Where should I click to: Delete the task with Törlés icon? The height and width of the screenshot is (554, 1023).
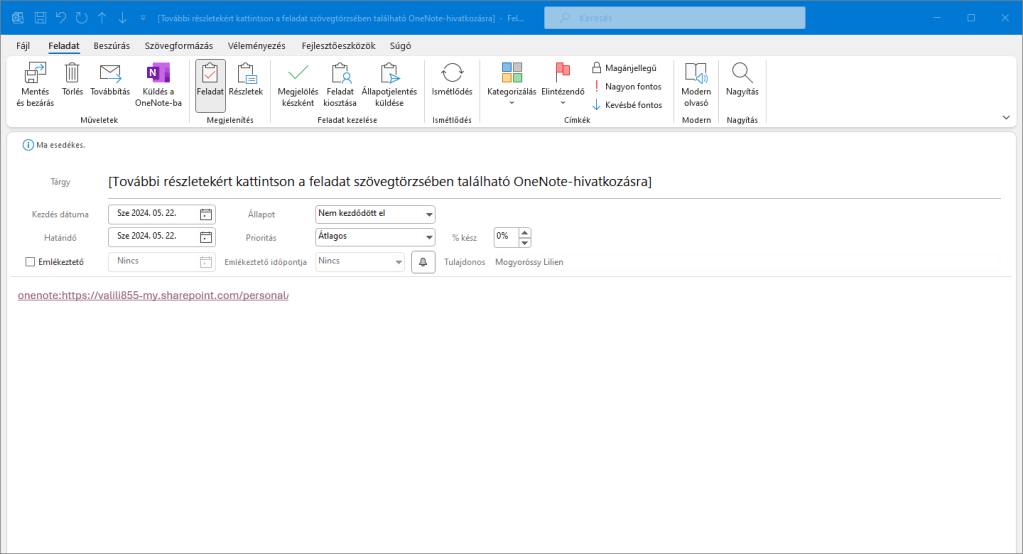coord(72,80)
